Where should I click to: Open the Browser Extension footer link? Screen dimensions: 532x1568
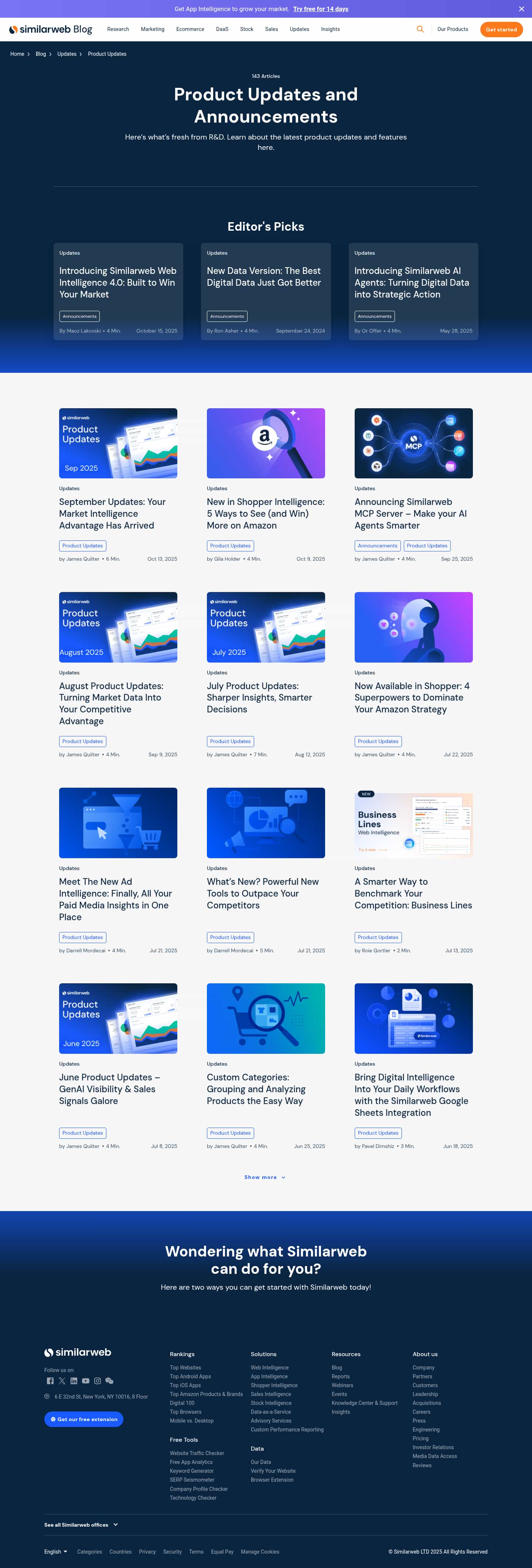click(272, 1480)
